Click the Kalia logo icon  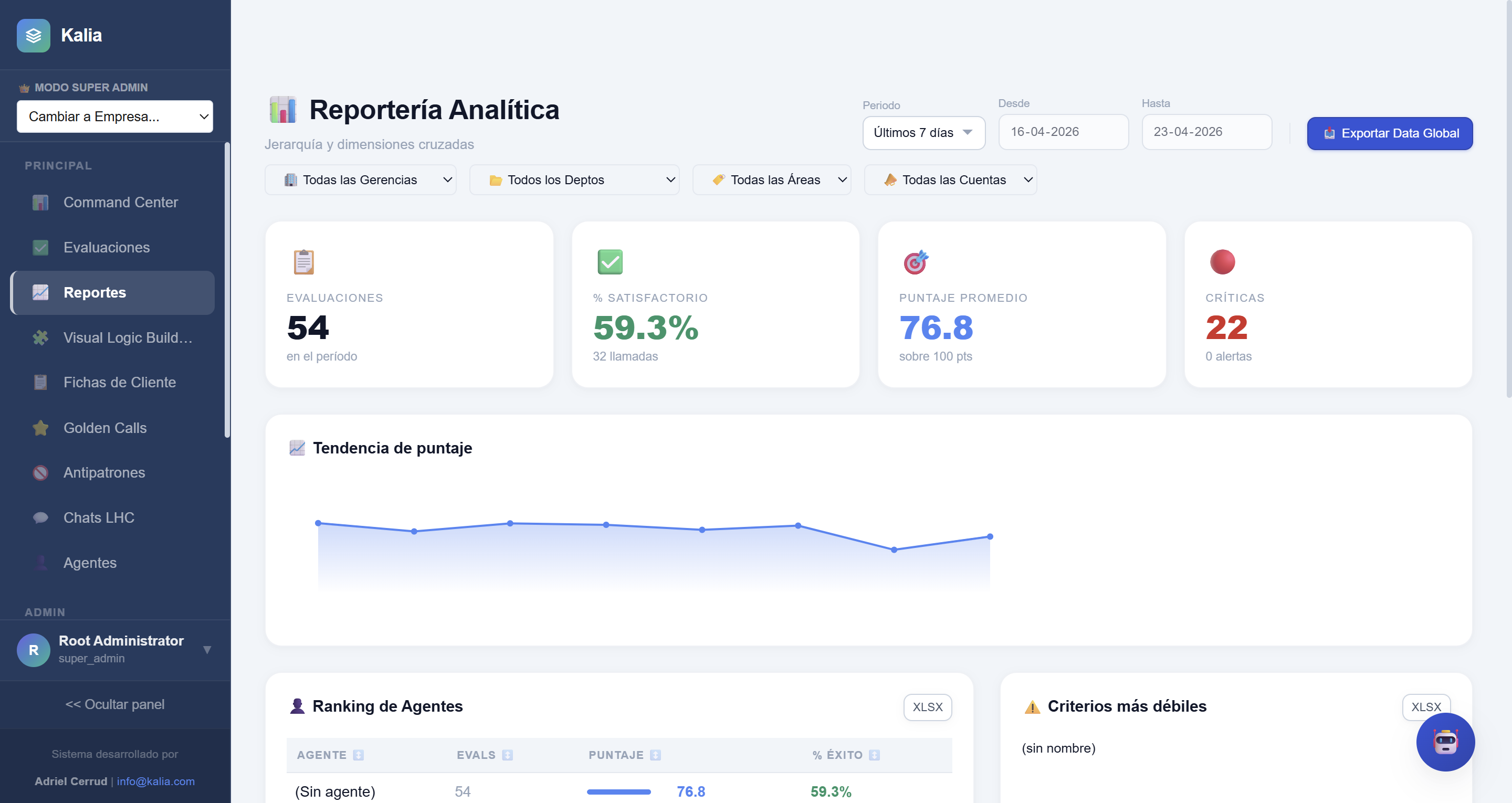tap(34, 35)
